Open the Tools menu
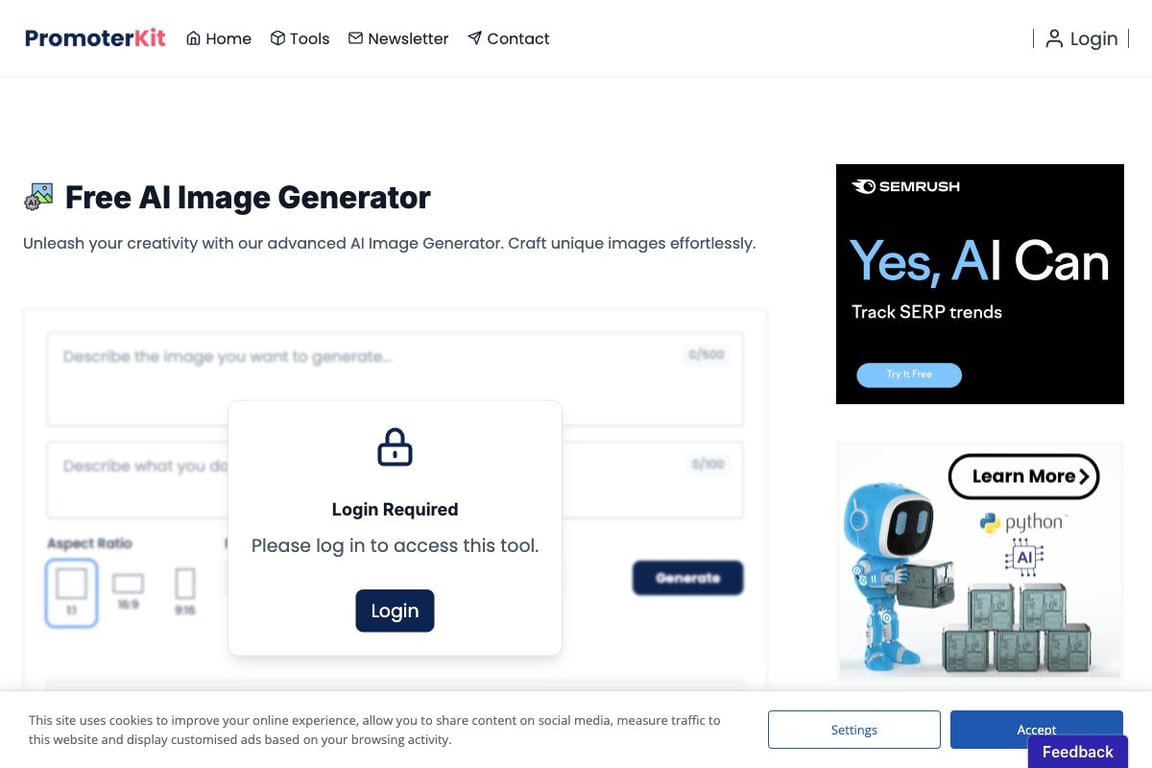Viewport: 1152px width, 768px height. coord(300,38)
